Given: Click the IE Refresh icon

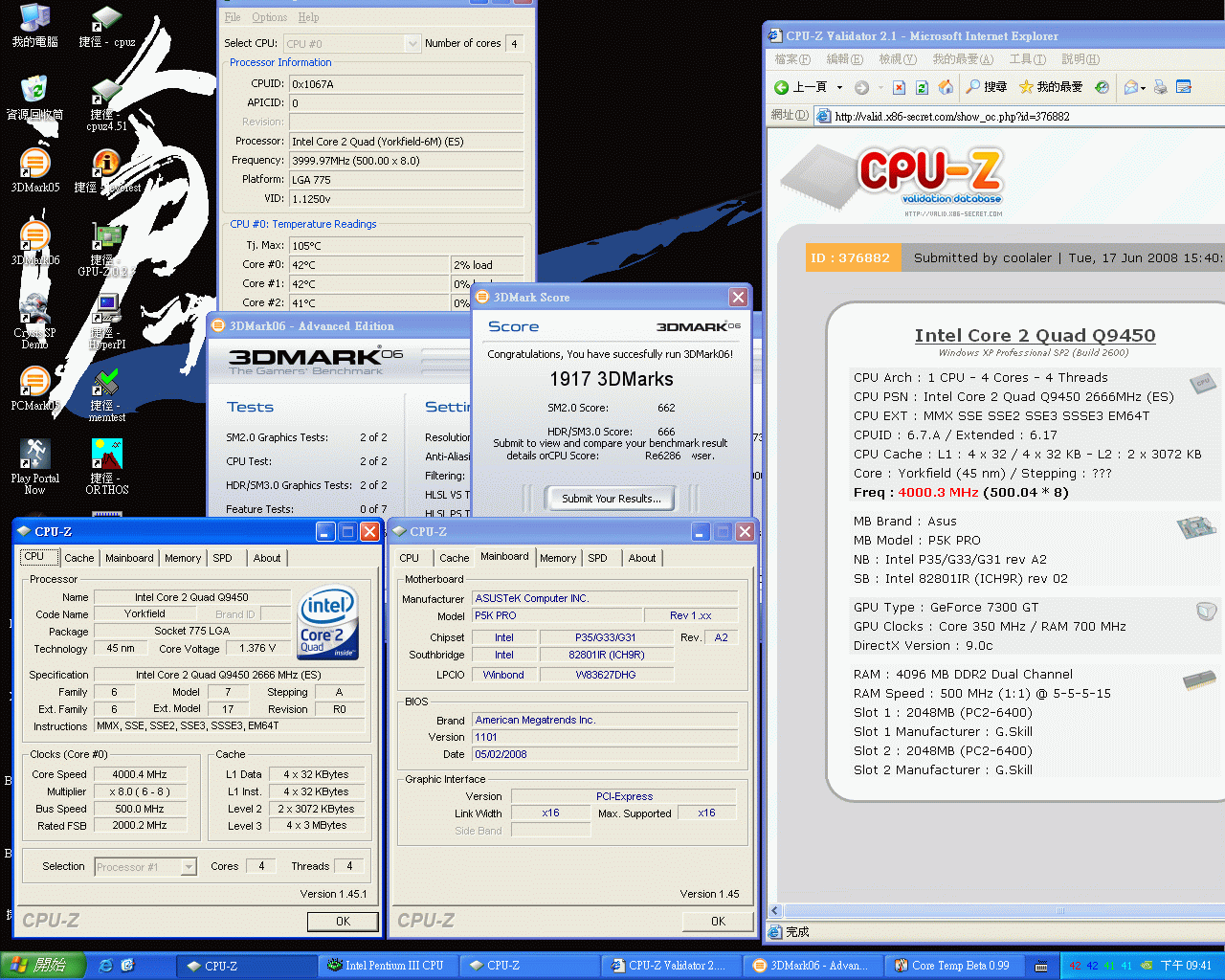Looking at the screenshot, I should (x=922, y=87).
